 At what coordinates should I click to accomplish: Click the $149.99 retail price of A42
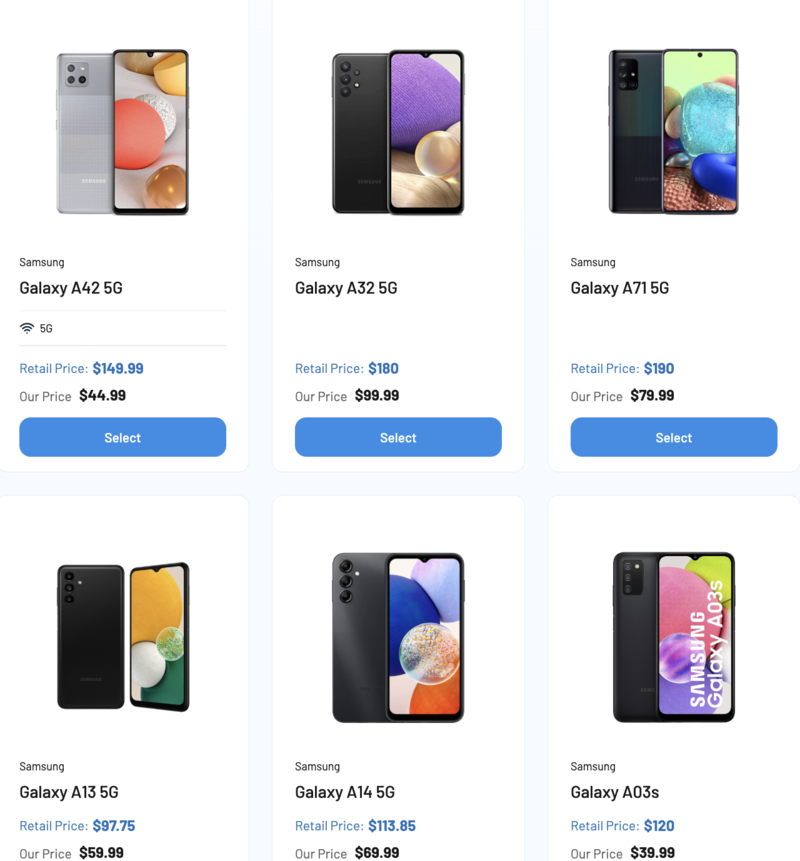pyautogui.click(x=118, y=368)
